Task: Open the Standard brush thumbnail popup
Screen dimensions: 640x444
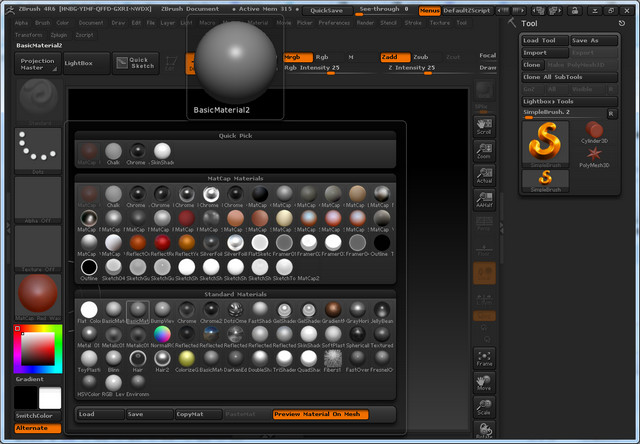Action: coord(38,102)
